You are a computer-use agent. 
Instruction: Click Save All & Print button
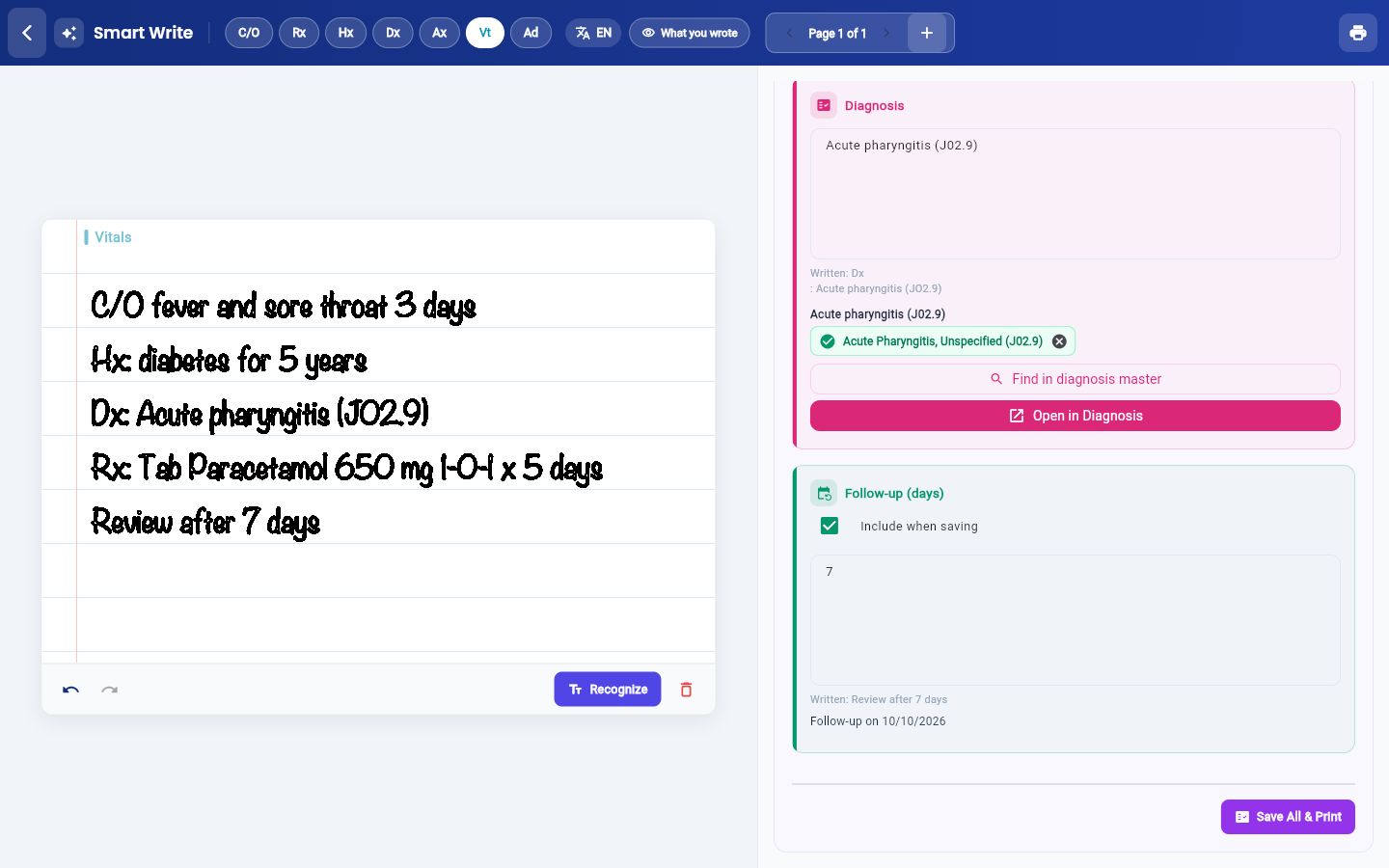[1288, 817]
